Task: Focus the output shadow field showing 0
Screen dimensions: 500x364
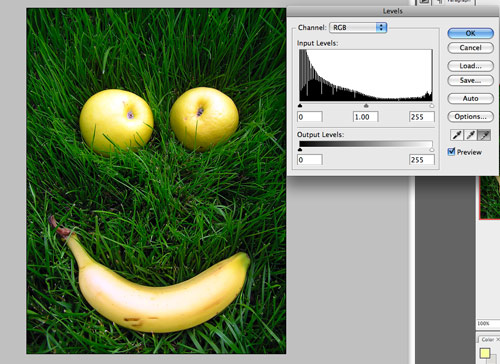Action: (310, 160)
